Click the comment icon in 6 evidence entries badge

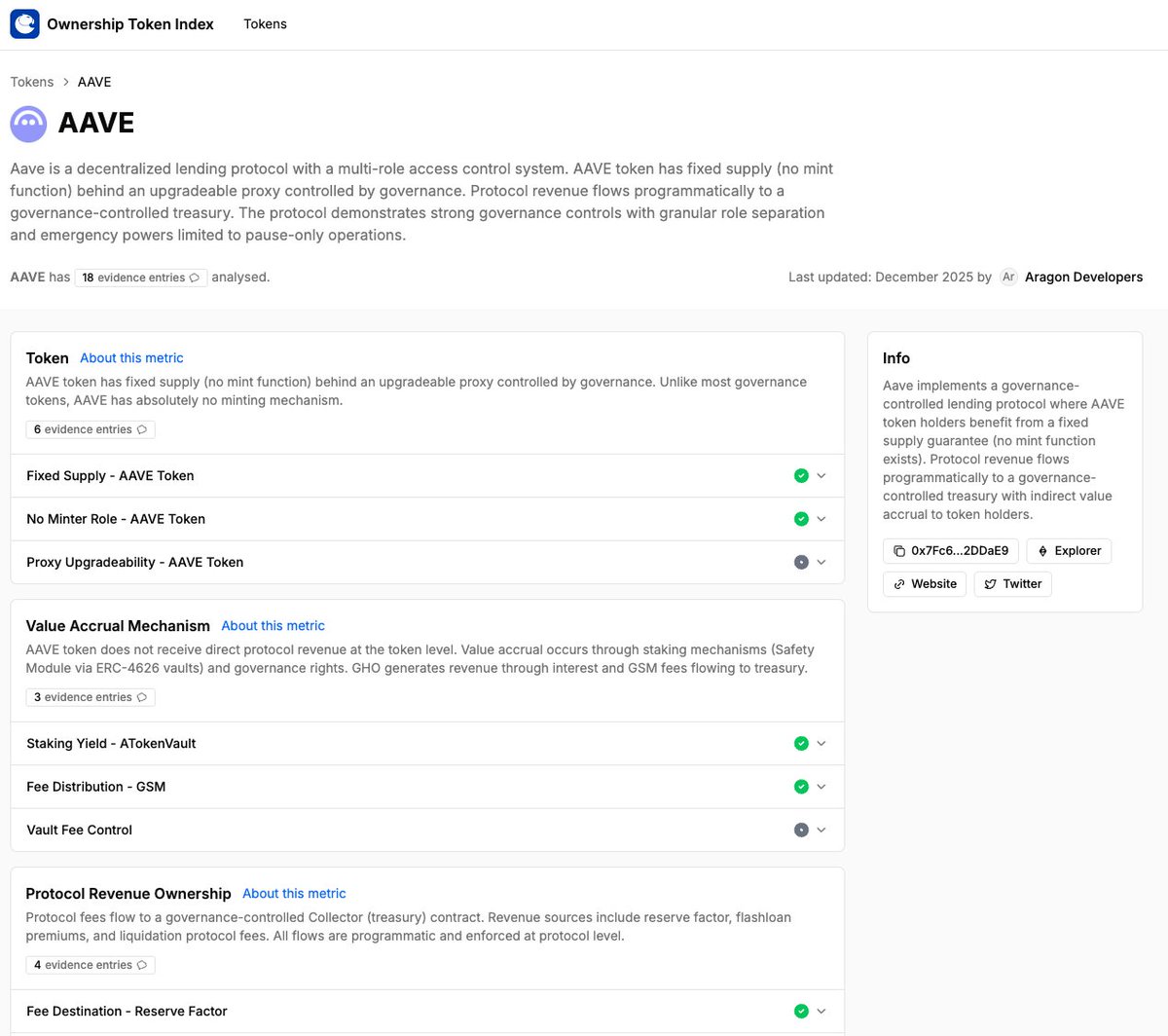pyautogui.click(x=142, y=429)
